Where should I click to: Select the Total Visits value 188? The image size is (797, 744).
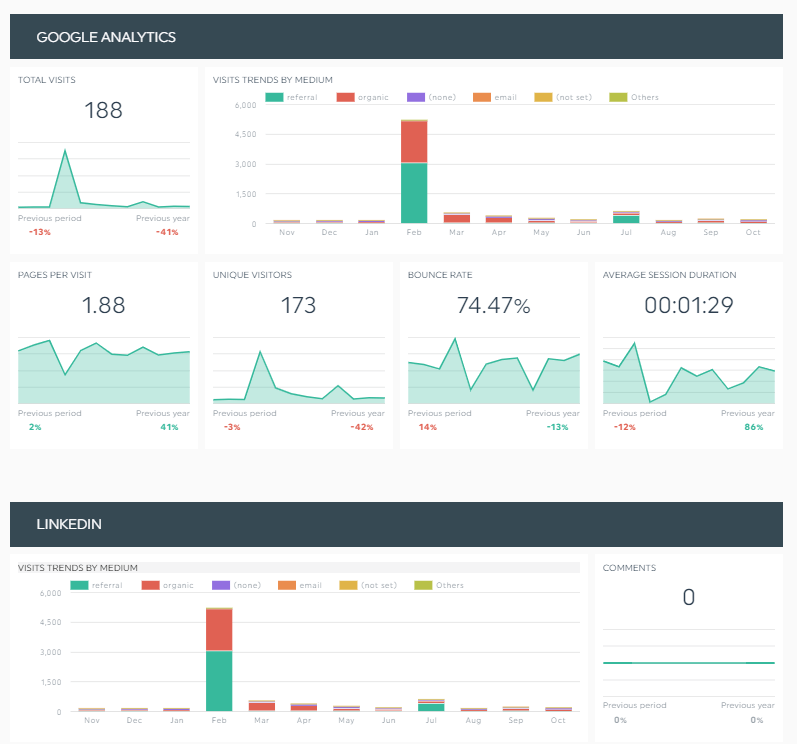[103, 110]
